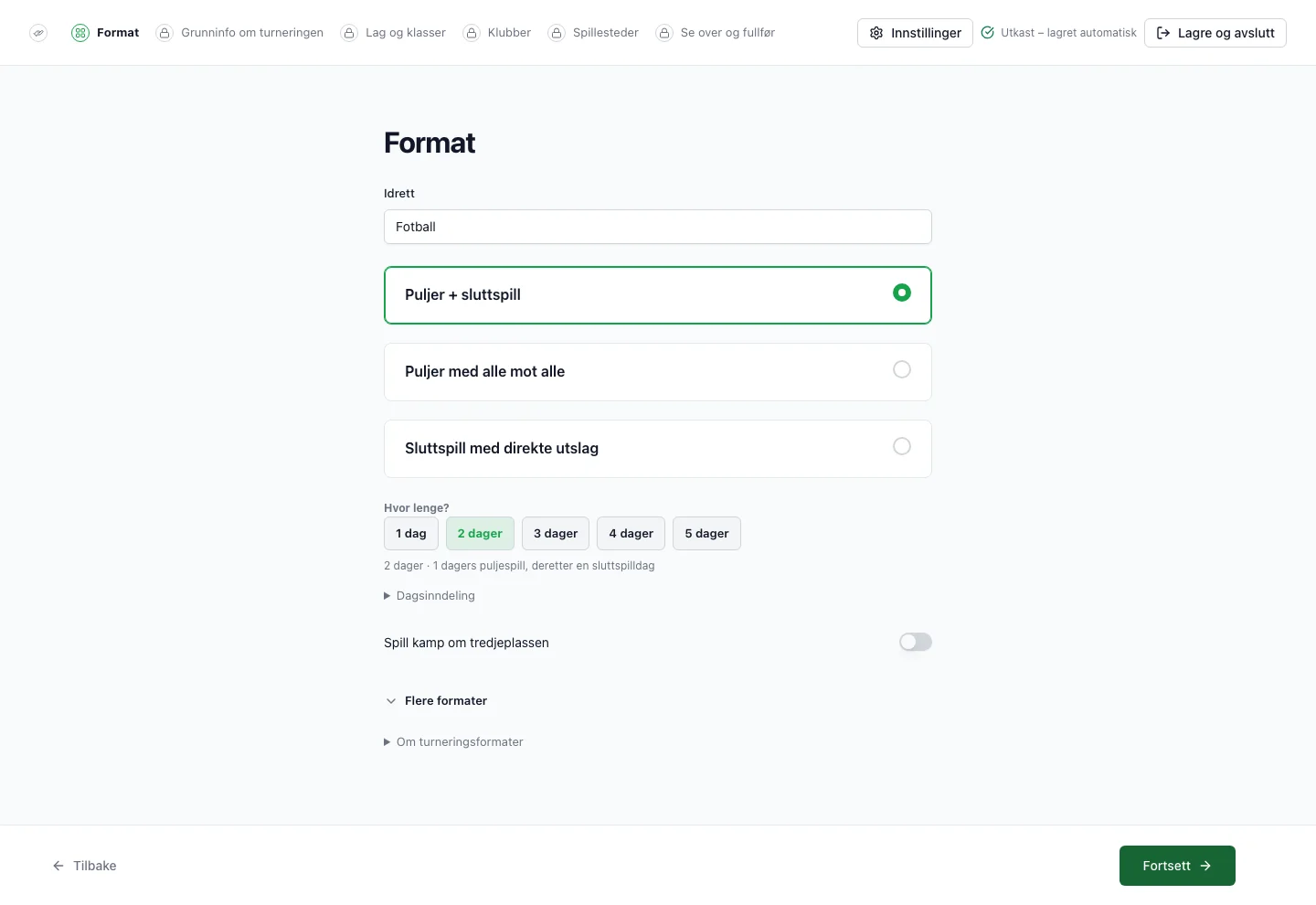This screenshot has height=905, width=1316.
Task: Click lock icon beside Grunninfo om turneringen
Action: 164,33
